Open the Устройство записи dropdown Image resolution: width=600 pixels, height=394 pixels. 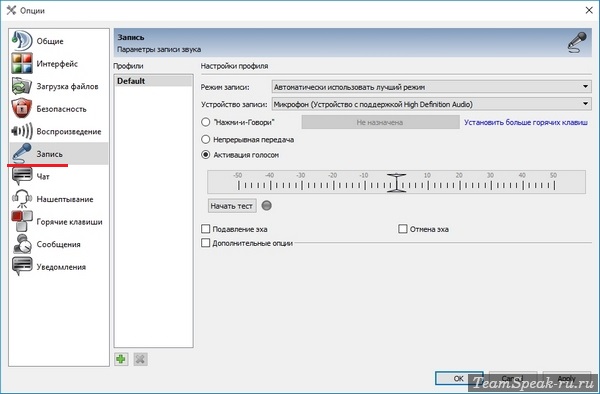pyautogui.click(x=431, y=104)
